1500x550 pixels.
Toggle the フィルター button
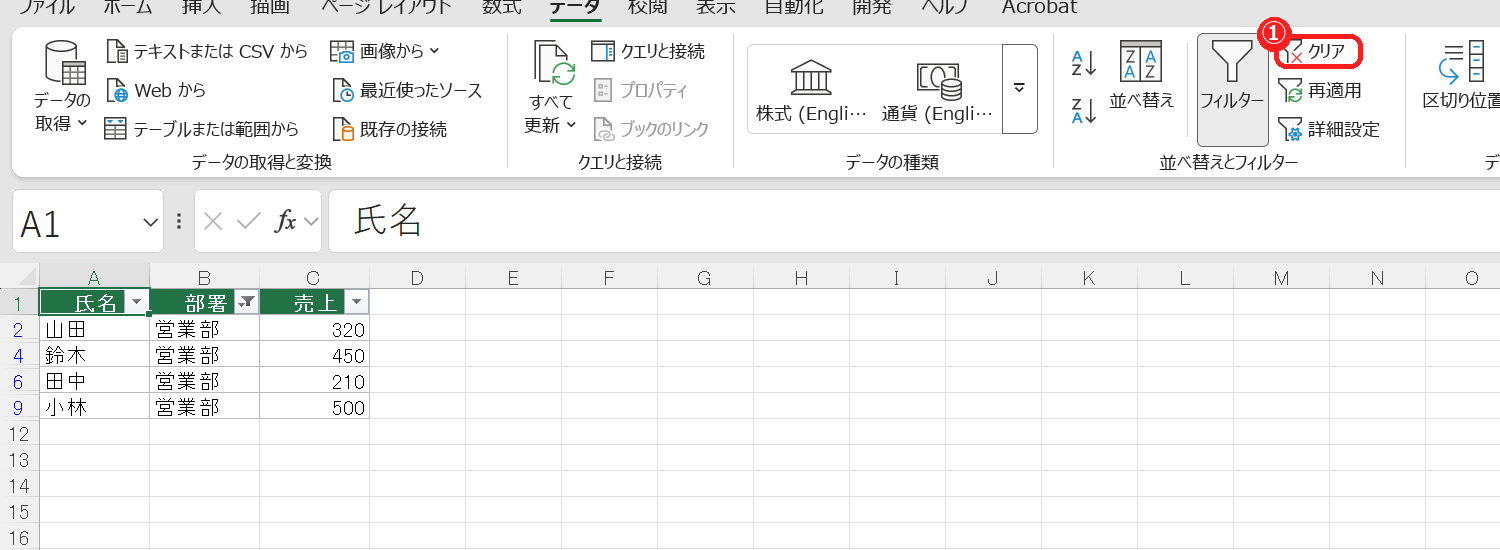[x=1232, y=90]
